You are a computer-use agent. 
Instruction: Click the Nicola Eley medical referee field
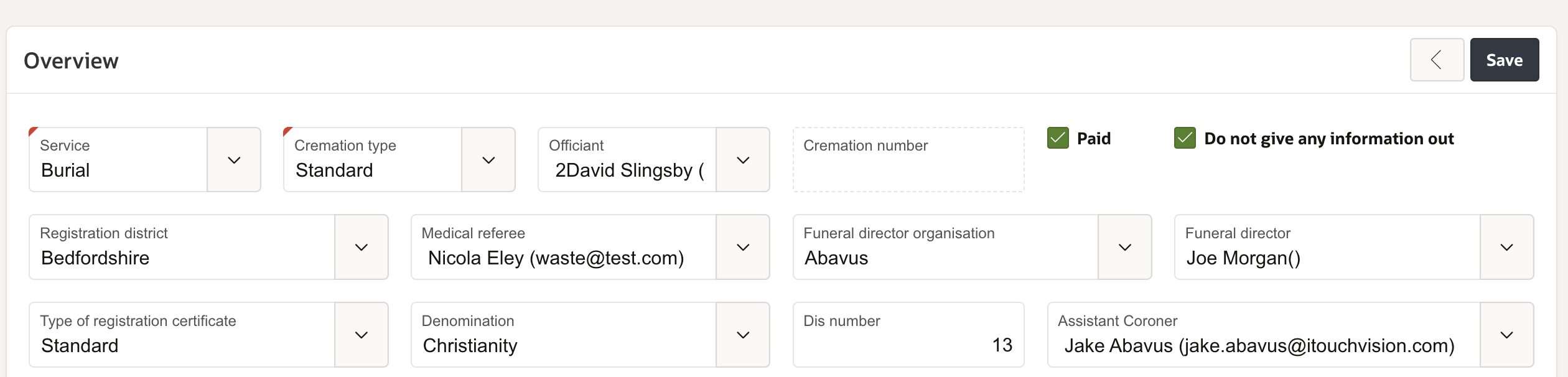(563, 258)
